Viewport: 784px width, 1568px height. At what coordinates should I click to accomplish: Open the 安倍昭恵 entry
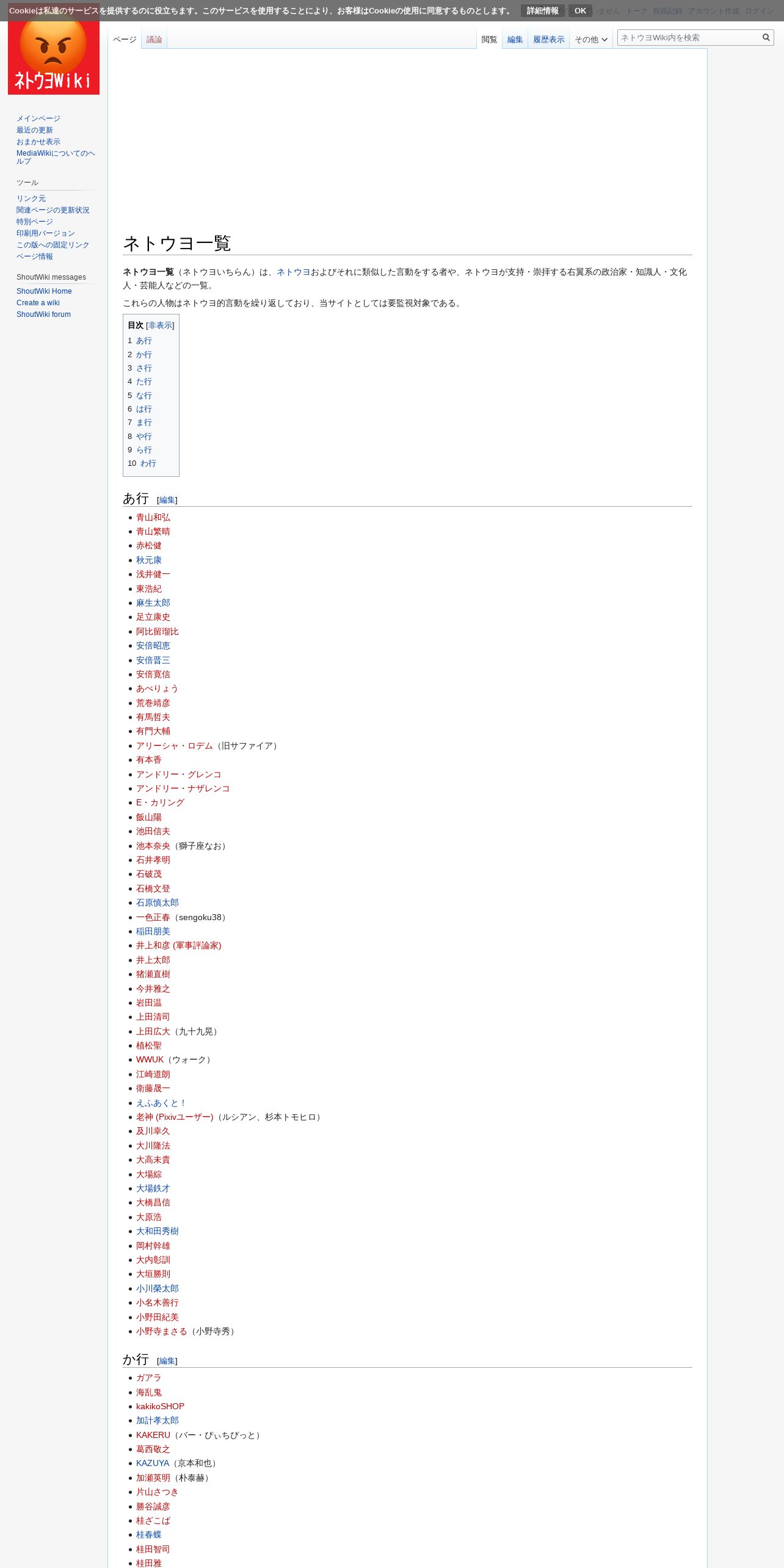coord(153,645)
